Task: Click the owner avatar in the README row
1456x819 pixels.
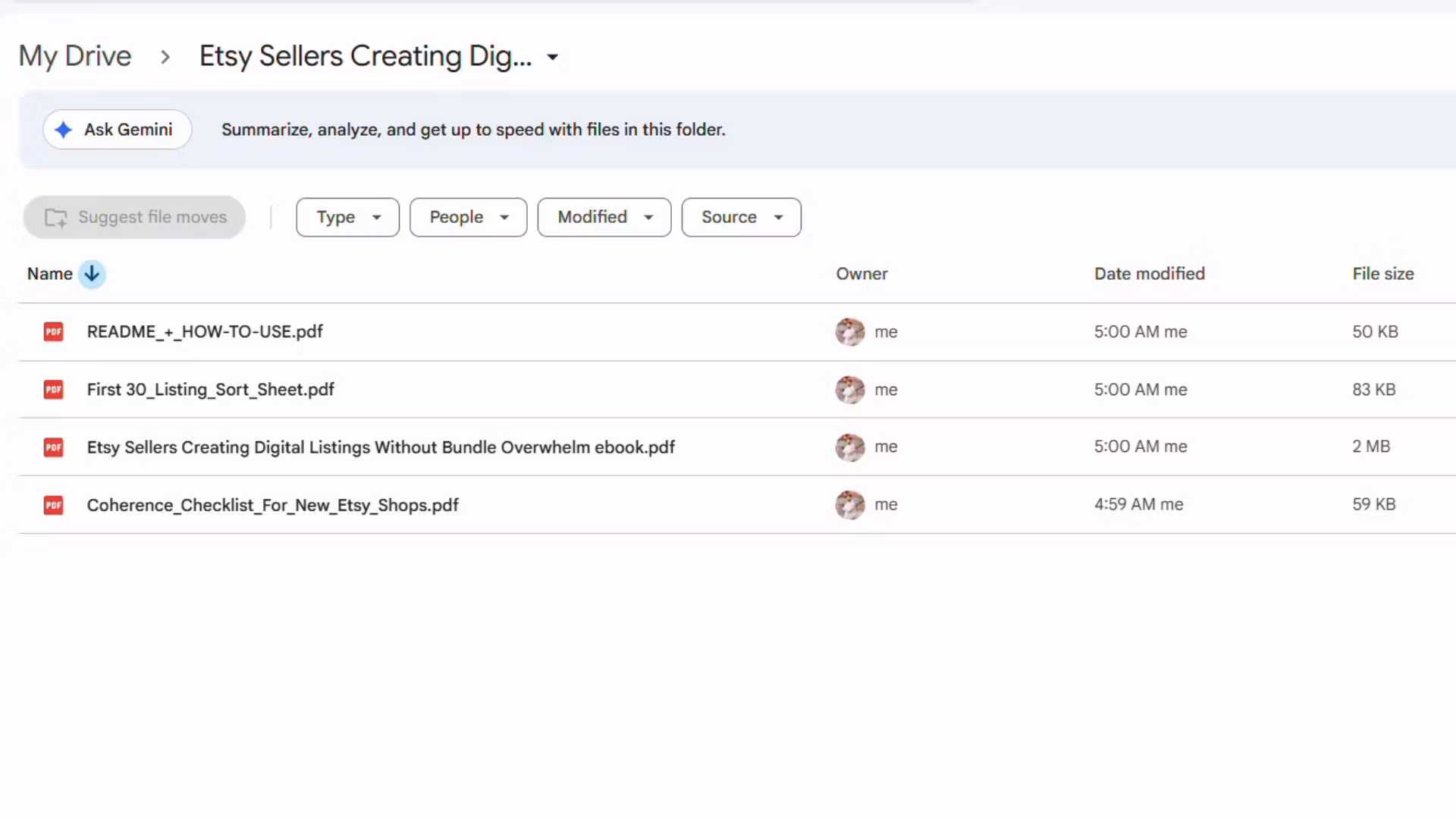Action: 850,331
